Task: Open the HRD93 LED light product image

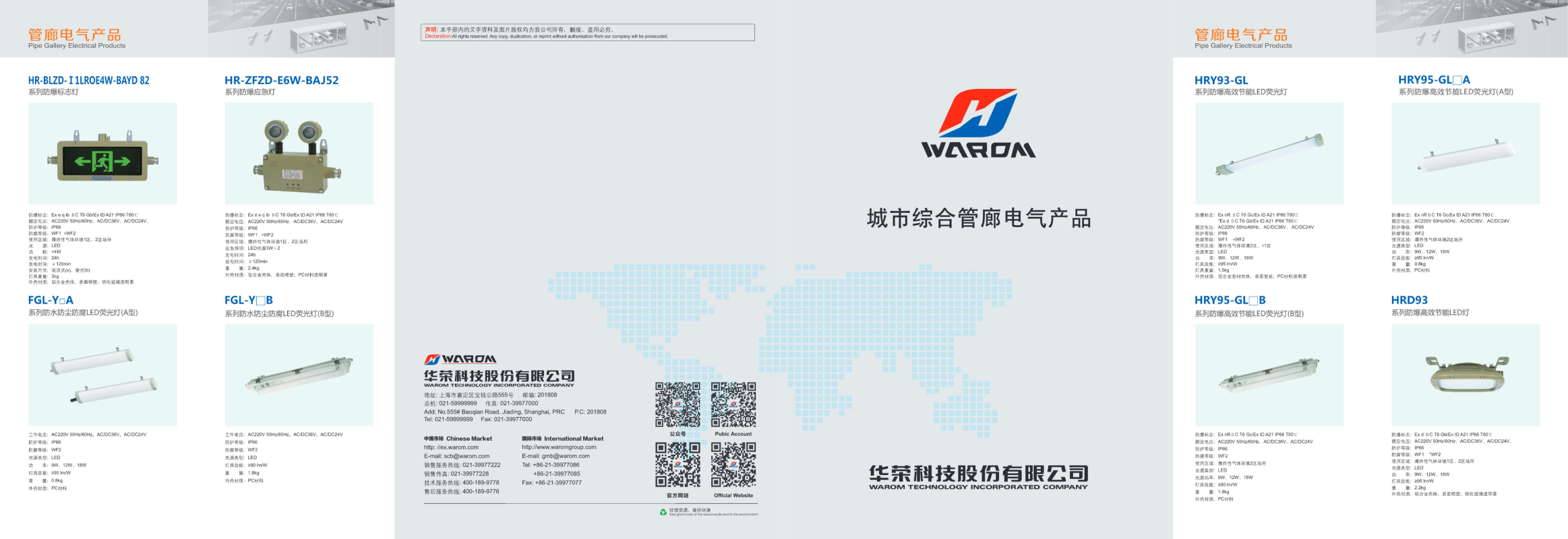Action: coord(1466,375)
